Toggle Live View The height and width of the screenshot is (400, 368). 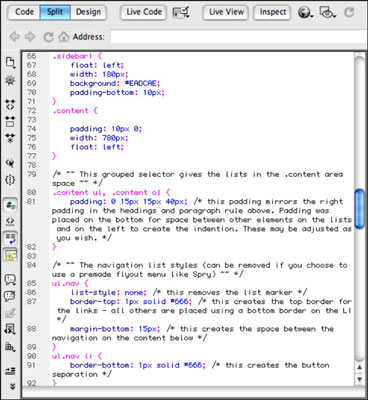[226, 12]
